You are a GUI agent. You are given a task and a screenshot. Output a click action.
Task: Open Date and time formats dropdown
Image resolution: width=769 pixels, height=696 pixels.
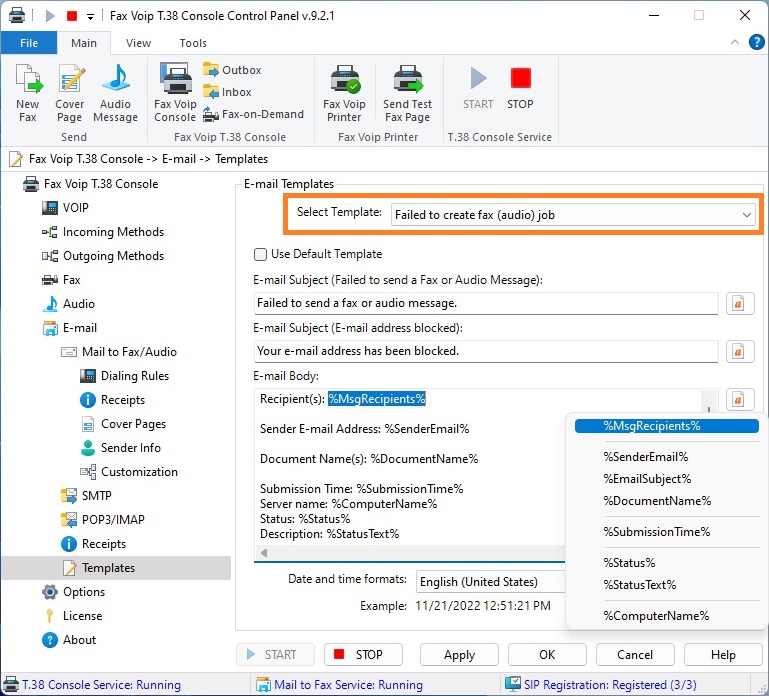(x=490, y=582)
